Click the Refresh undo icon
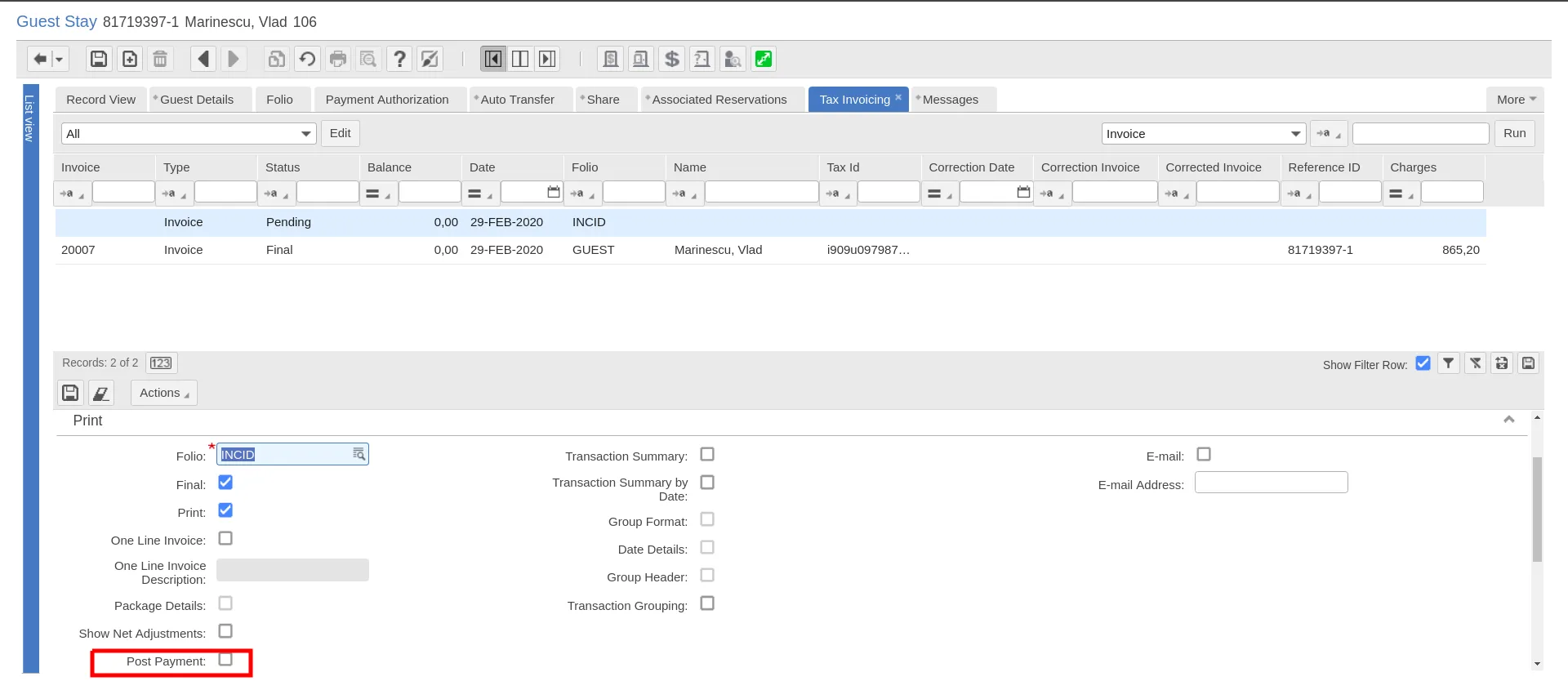The height and width of the screenshot is (681, 1568). (x=307, y=59)
